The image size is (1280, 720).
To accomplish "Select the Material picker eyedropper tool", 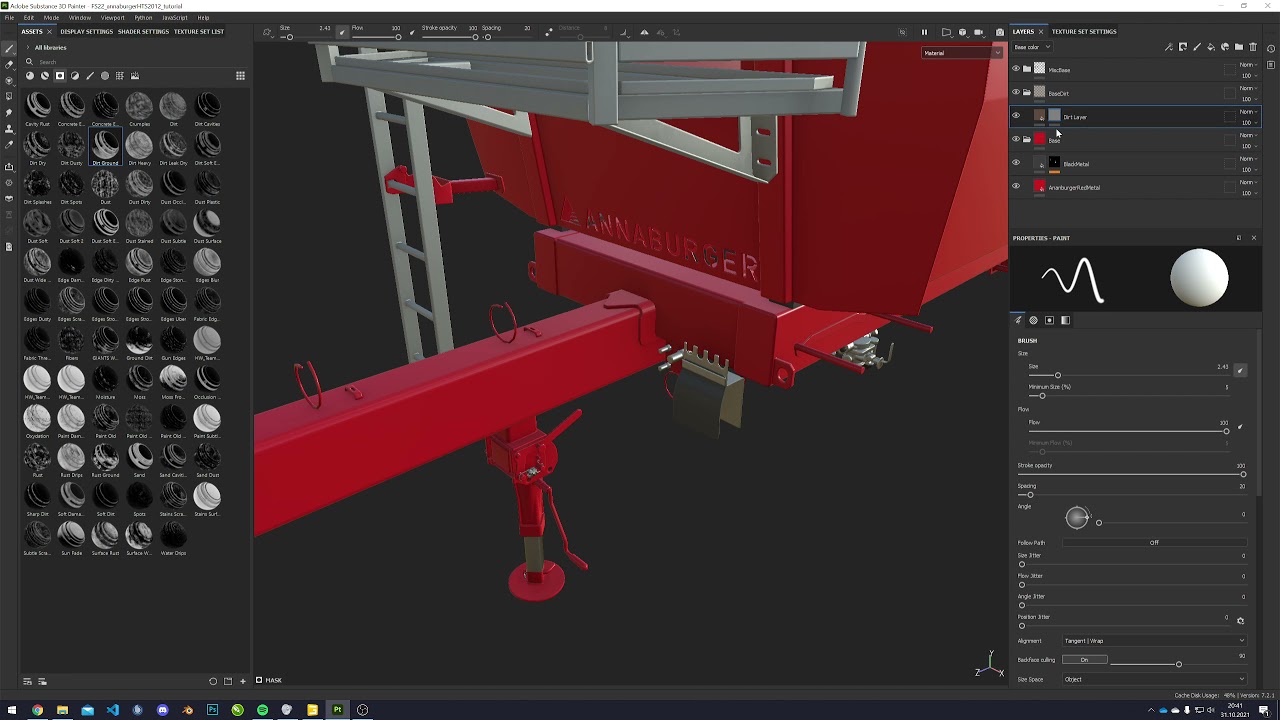I will (x=9, y=144).
